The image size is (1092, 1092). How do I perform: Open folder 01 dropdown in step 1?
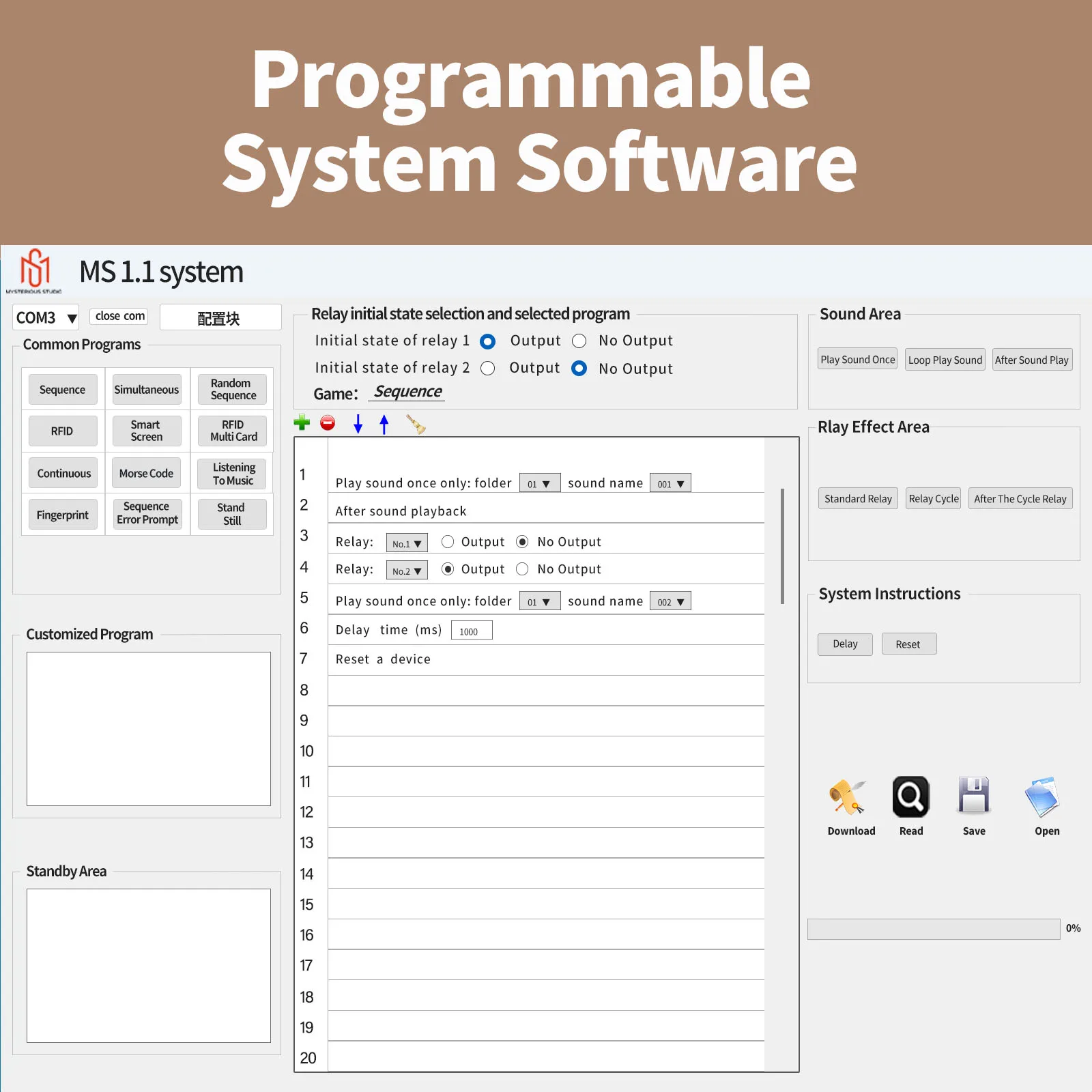coord(540,483)
